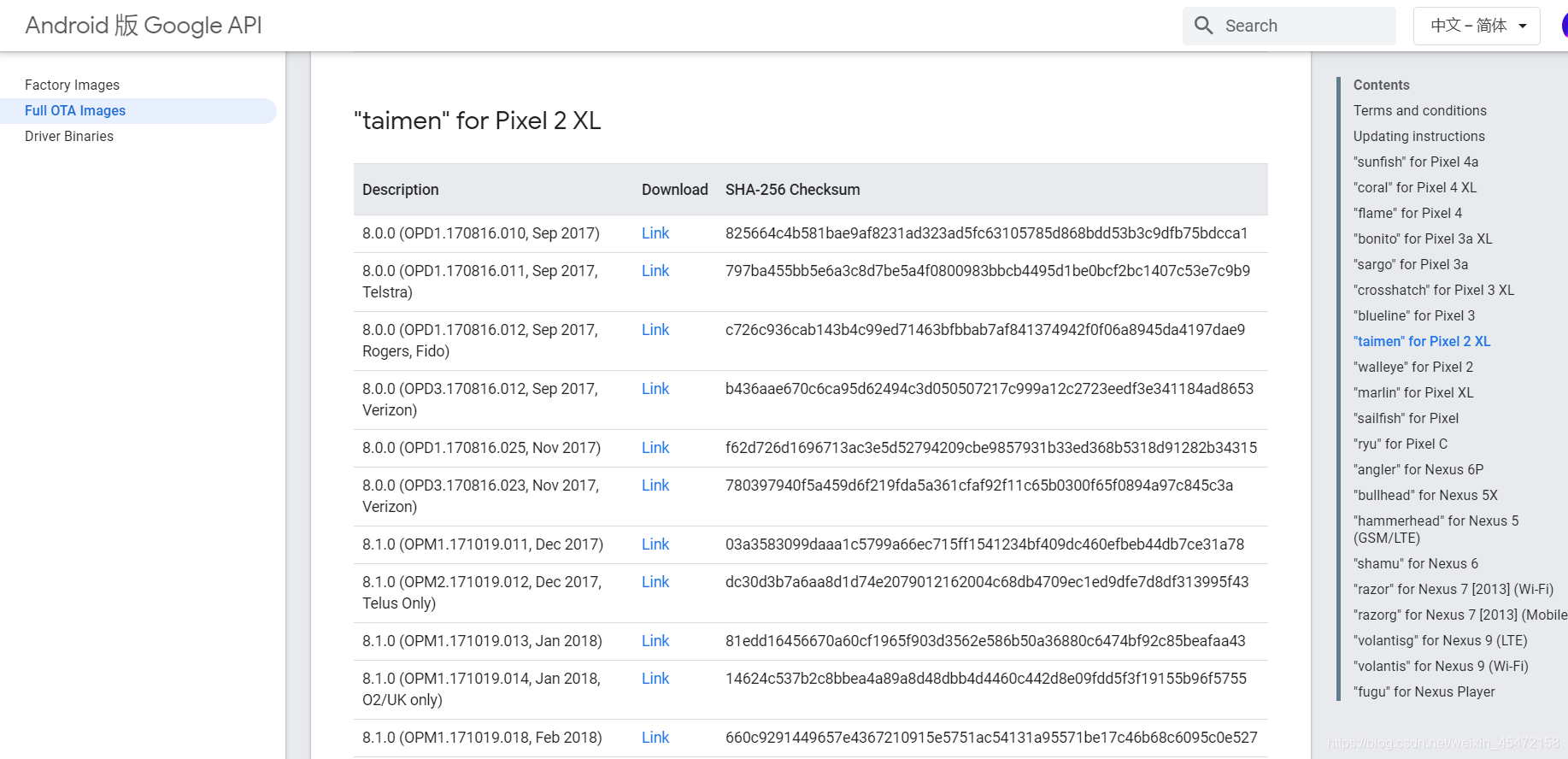Jump to "shamu" for Nexus 6
The height and width of the screenshot is (759, 1568).
coord(1416,563)
